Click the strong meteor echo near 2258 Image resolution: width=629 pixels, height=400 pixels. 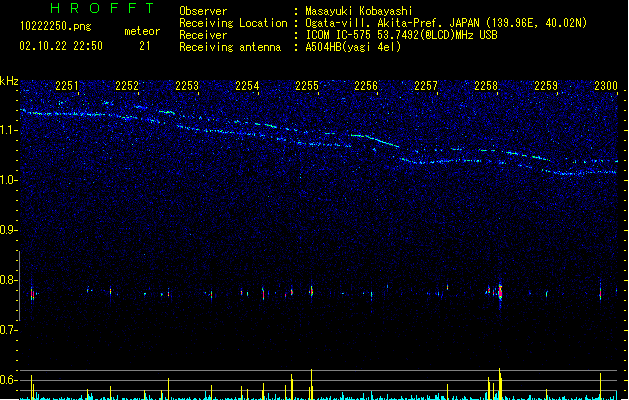(x=500, y=293)
